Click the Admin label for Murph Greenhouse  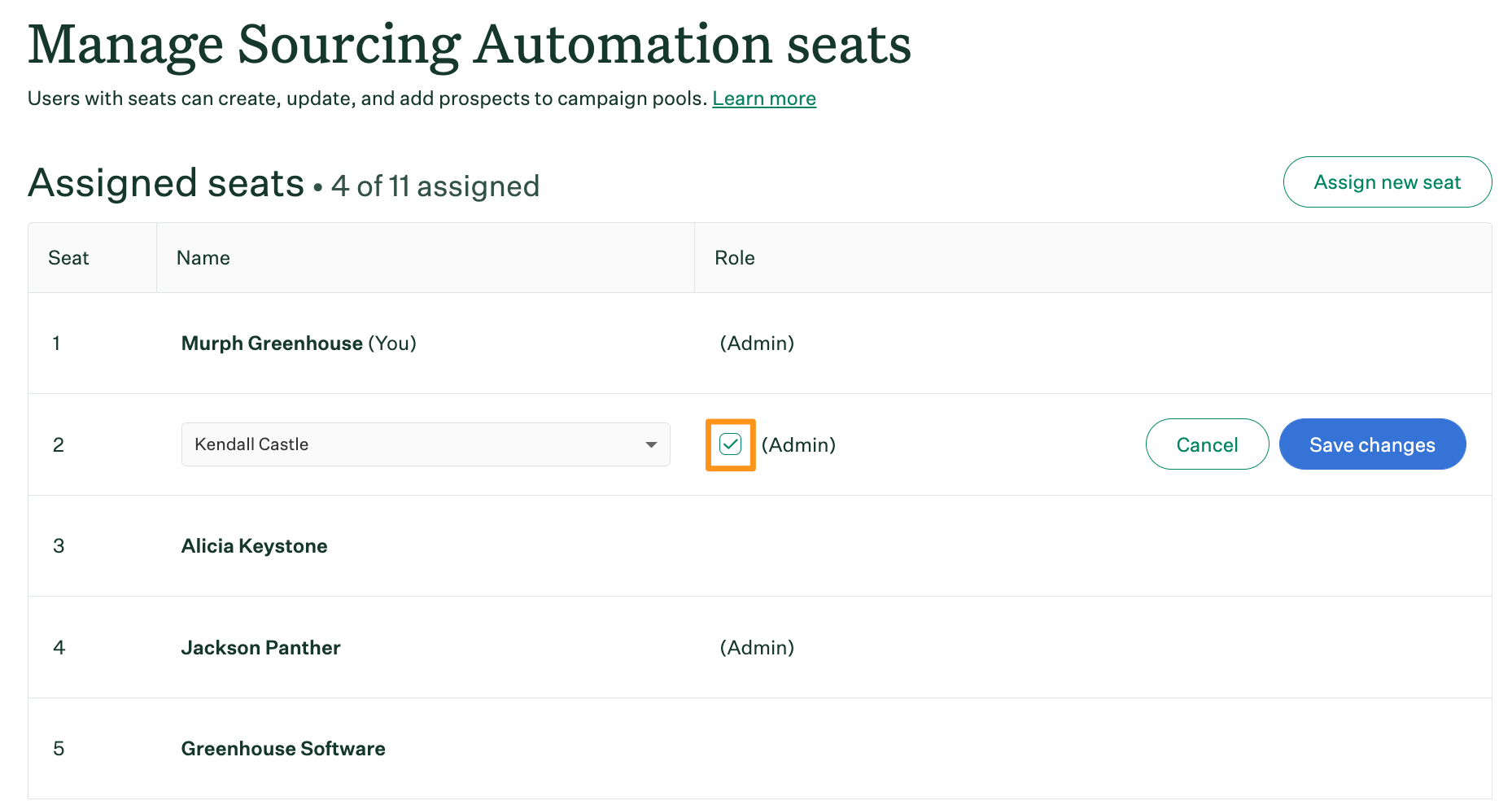pos(757,343)
